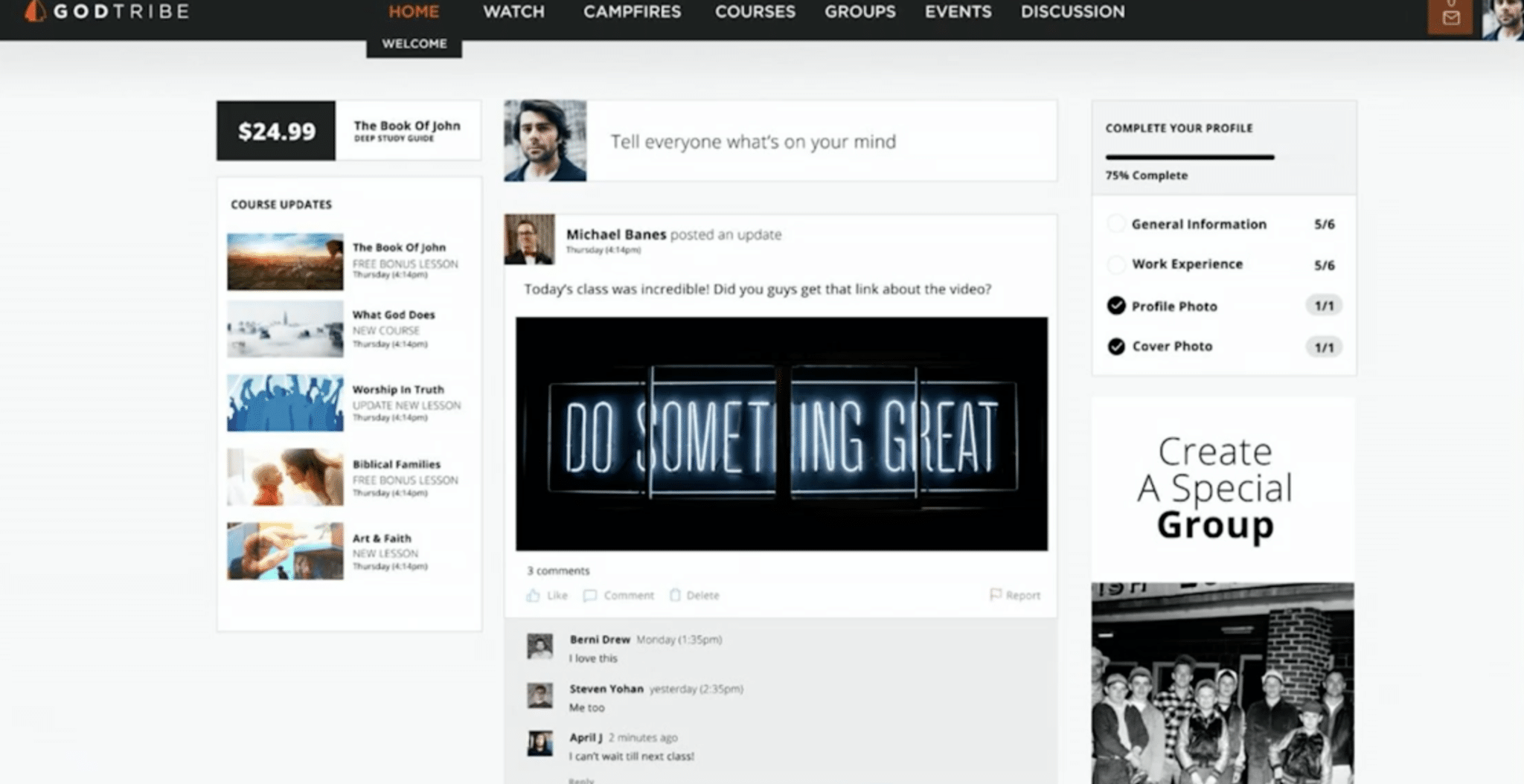Like Michael Banes' post with thumbs-up
1524x784 pixels.
[534, 595]
